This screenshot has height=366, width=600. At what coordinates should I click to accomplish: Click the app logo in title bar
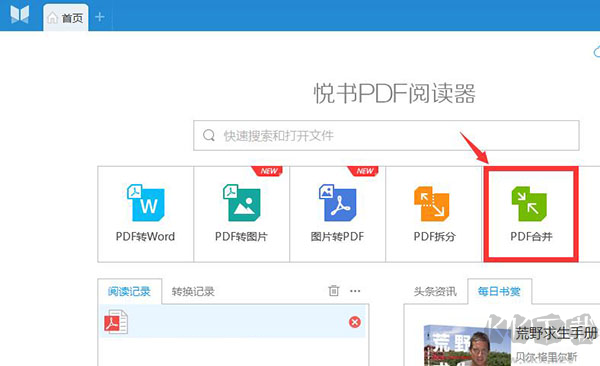pos(20,15)
